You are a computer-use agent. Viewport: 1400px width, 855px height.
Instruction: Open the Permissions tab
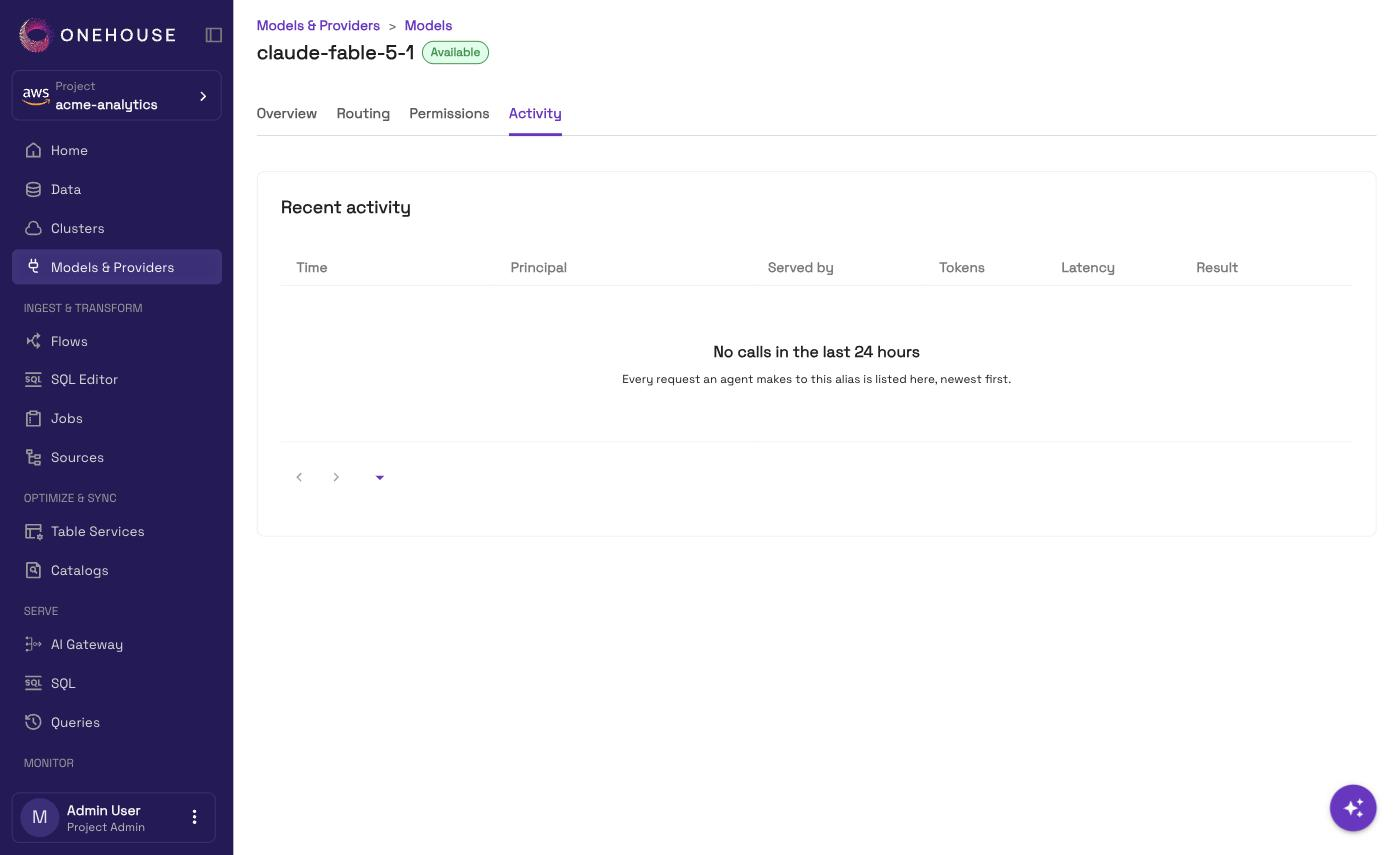(449, 113)
